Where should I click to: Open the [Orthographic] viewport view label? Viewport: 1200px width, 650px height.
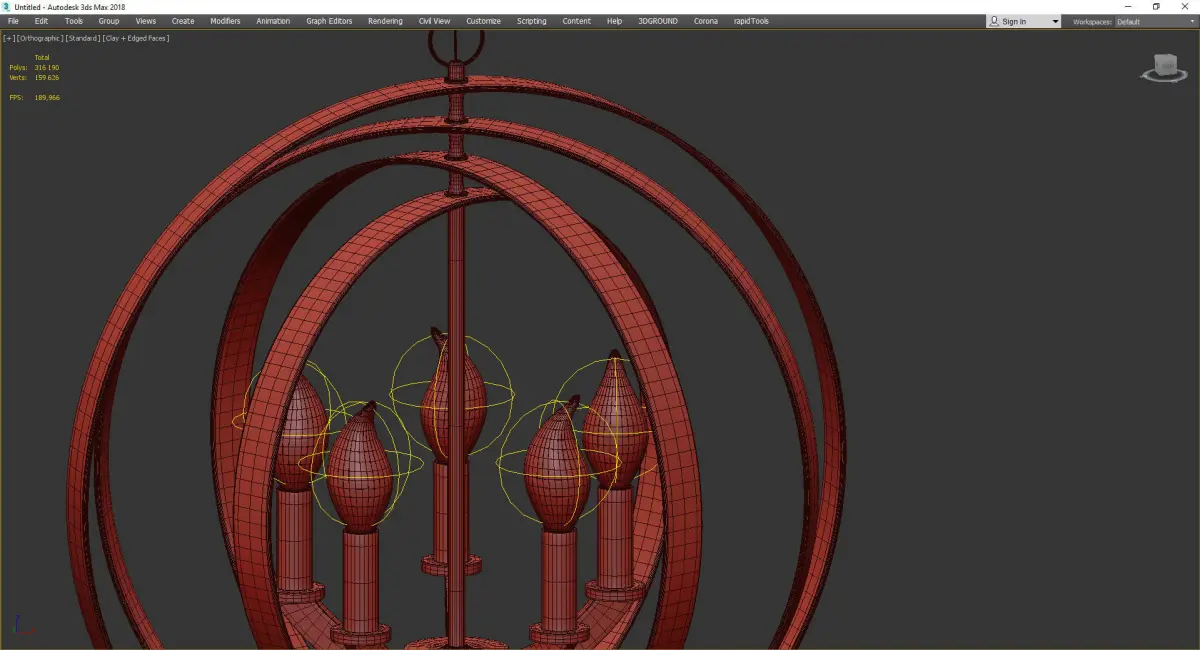40,38
